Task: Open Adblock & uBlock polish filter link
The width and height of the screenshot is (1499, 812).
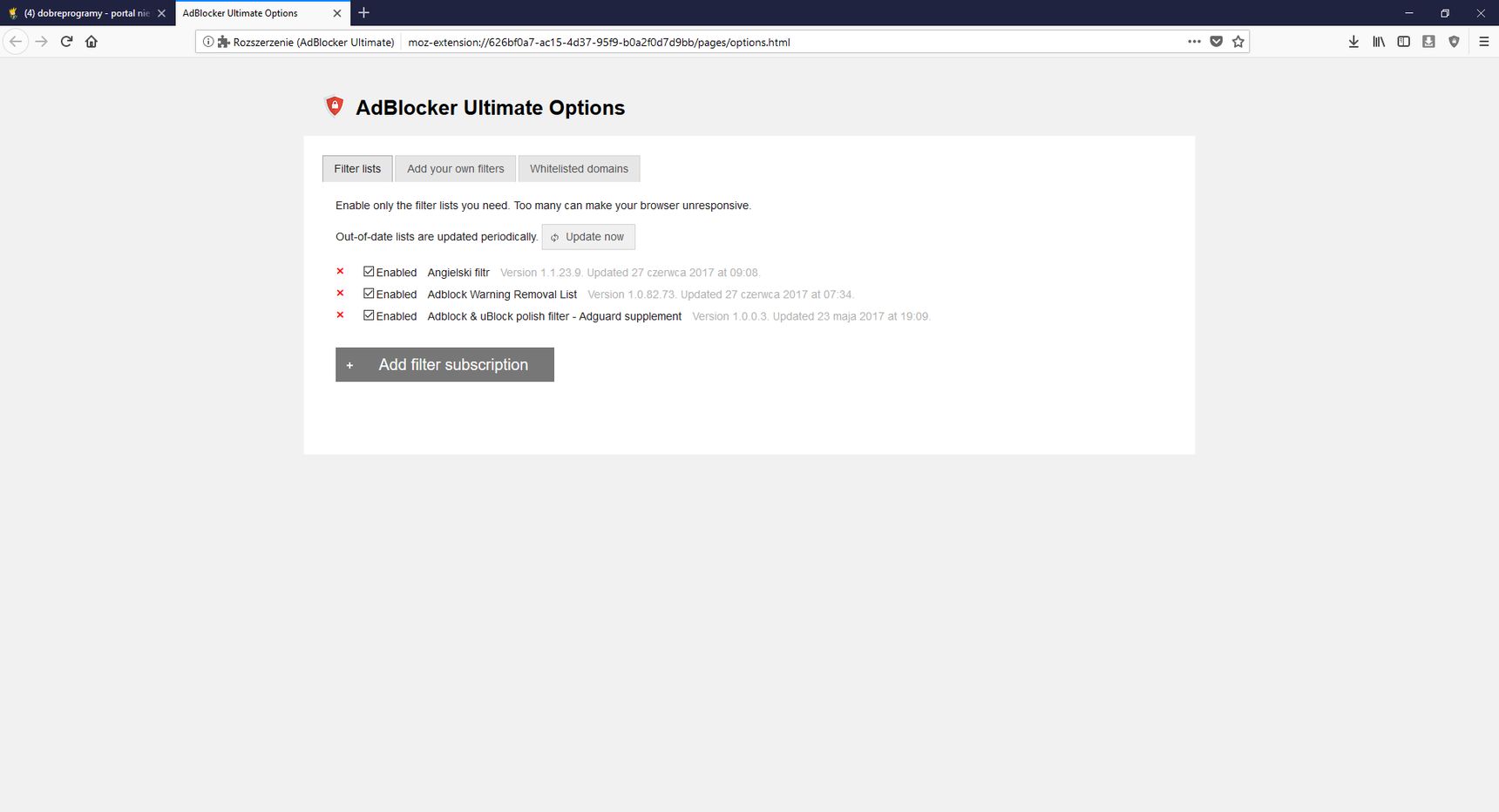Action: point(554,316)
